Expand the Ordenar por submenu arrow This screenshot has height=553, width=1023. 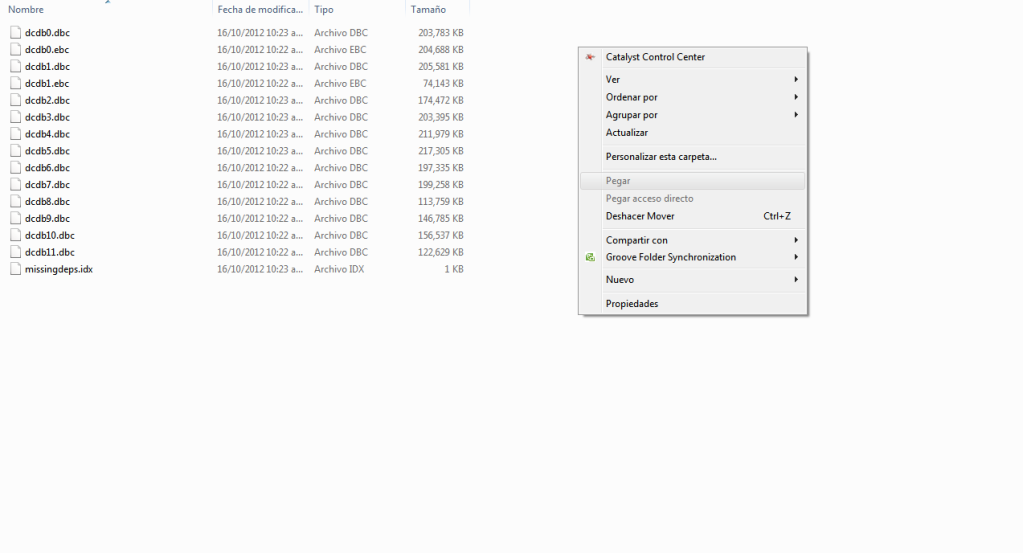tap(796, 97)
